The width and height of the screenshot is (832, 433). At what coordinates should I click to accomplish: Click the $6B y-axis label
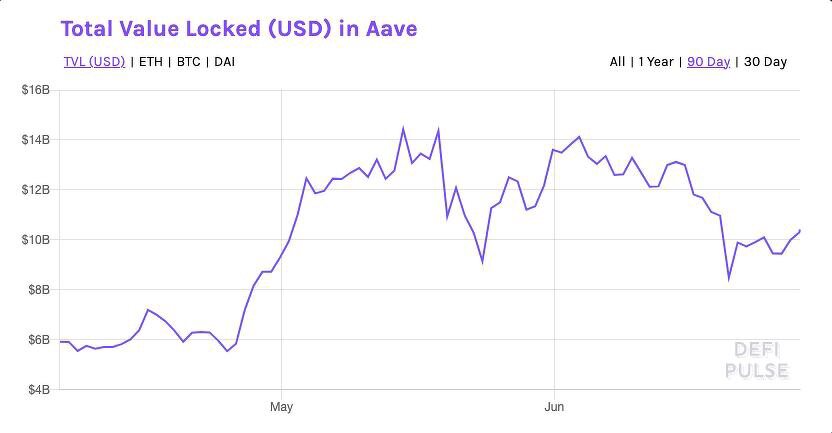point(38,340)
